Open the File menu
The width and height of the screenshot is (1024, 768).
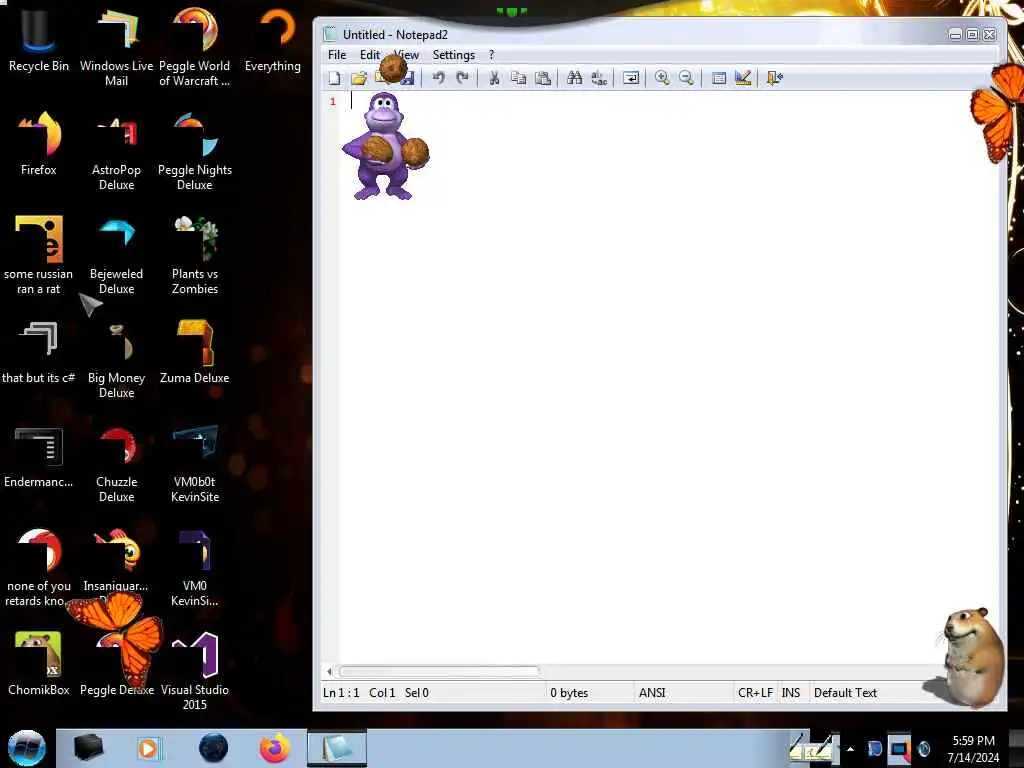click(337, 55)
